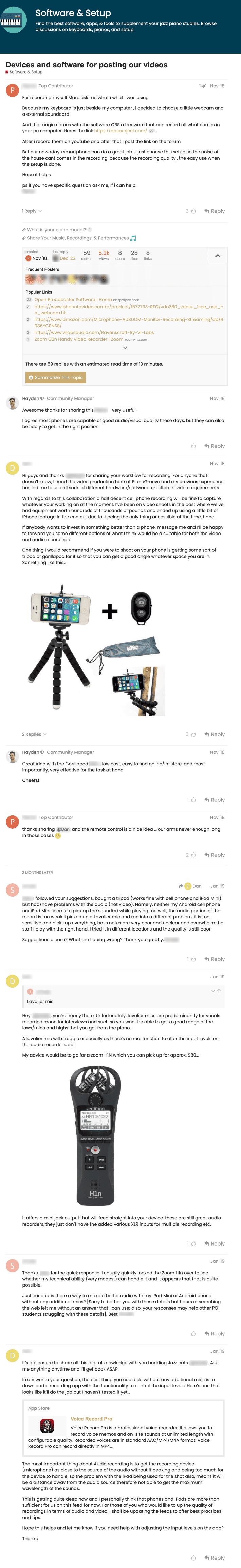Collapse the topic summary map chevron
The width and height of the screenshot is (241, 1568).
pyautogui.click(x=217, y=256)
